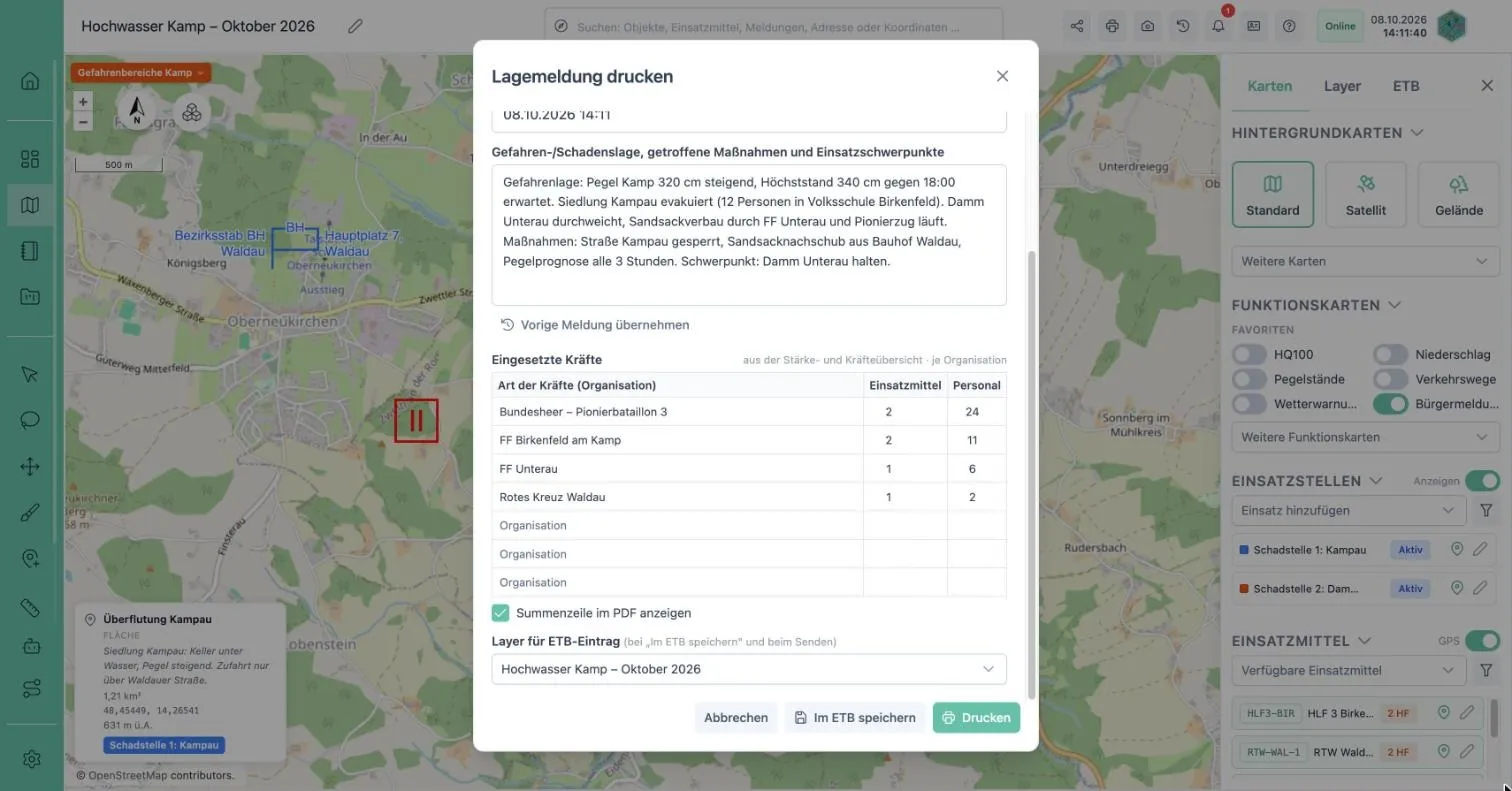
Task: Switch to the ETB tab
Action: click(1406, 86)
